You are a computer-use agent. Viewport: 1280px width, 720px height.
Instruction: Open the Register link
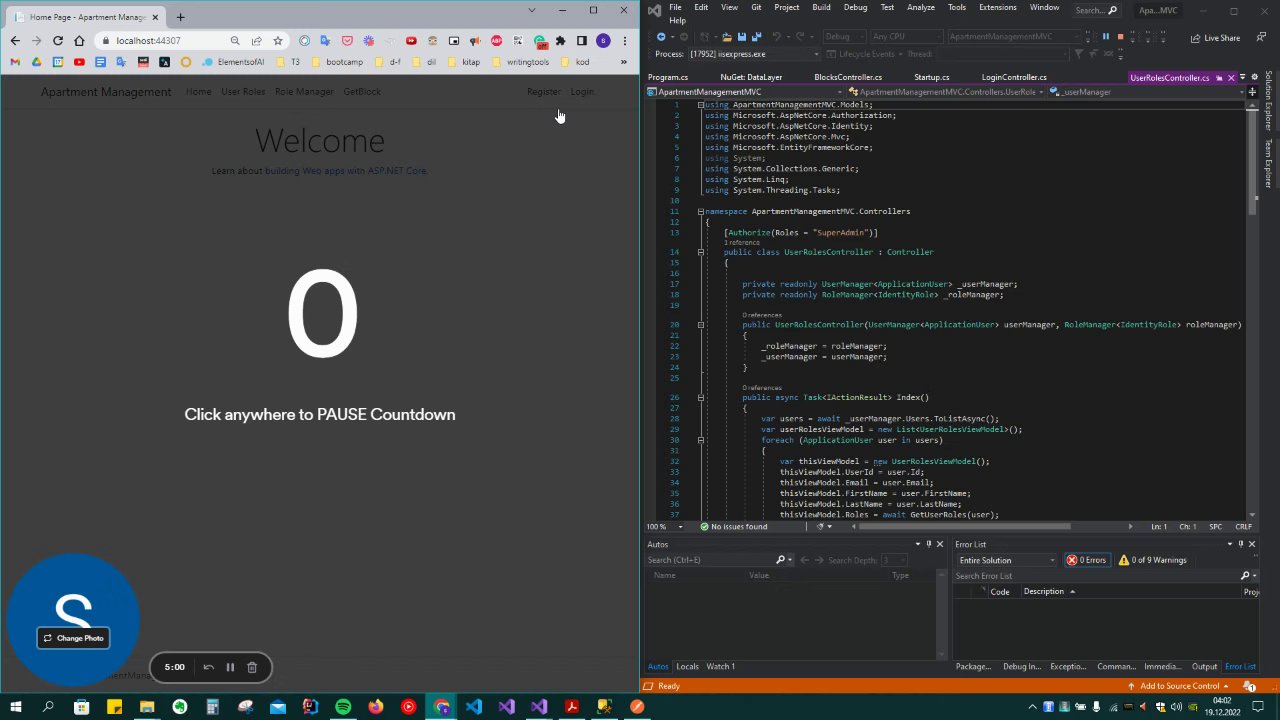[543, 92]
